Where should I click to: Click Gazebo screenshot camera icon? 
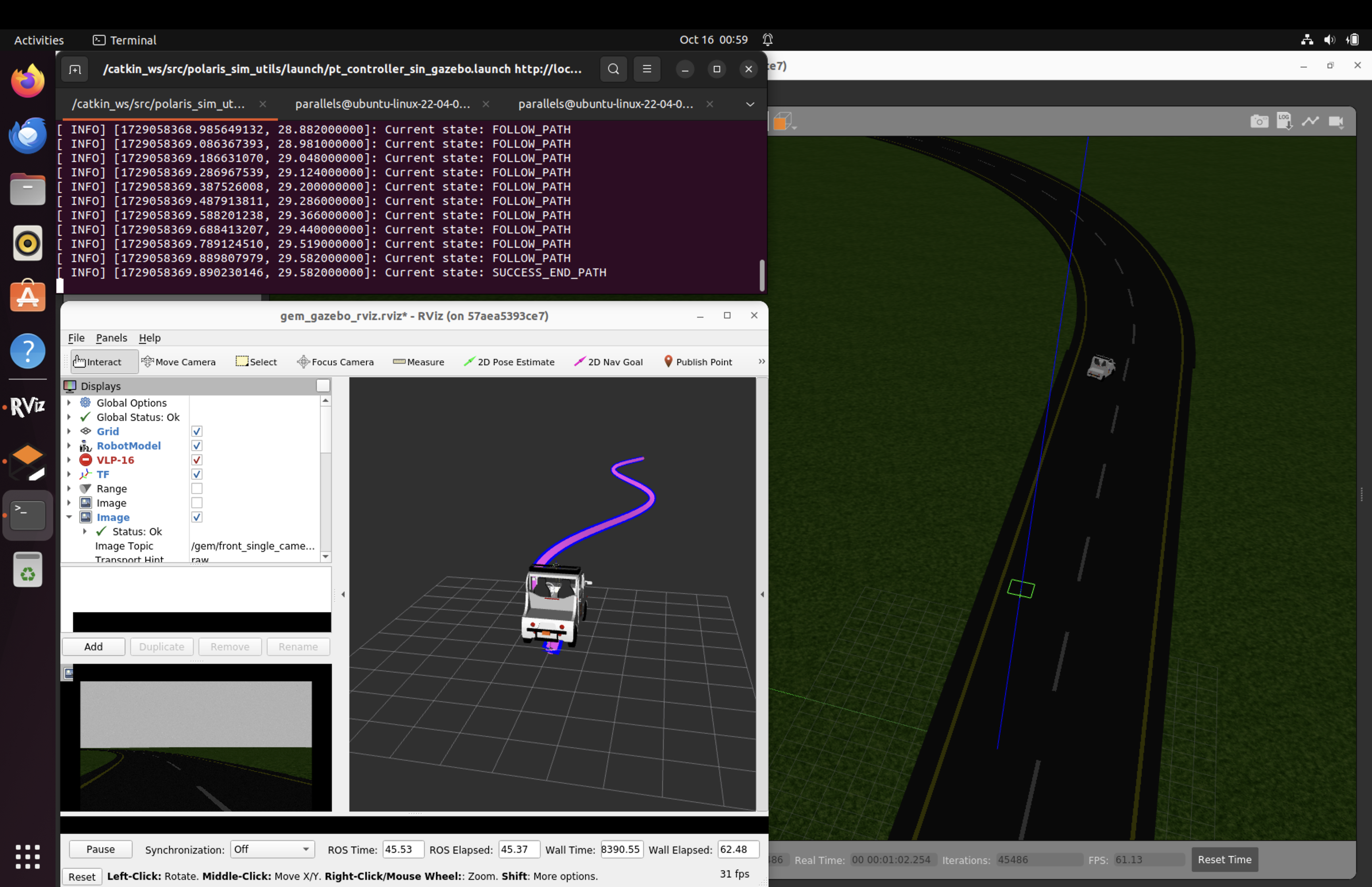click(1258, 121)
